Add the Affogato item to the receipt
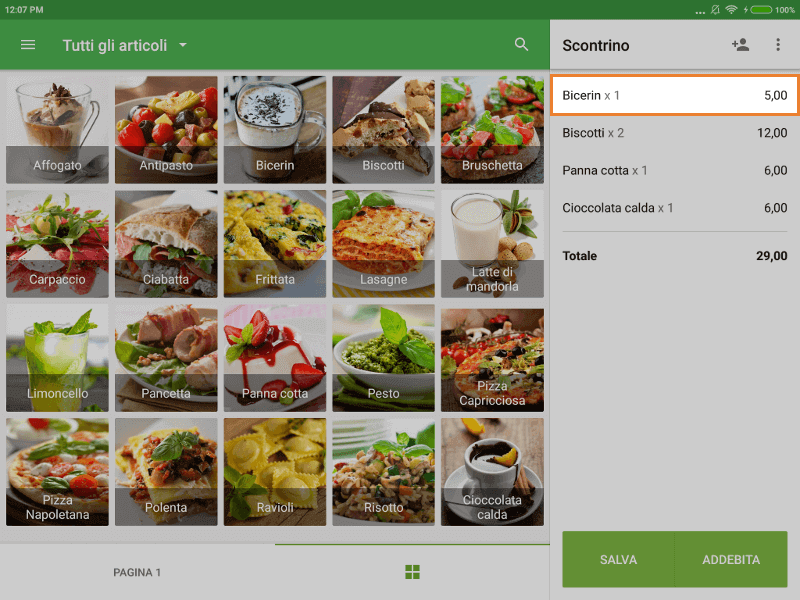Screen dimensions: 800x600 57,130
